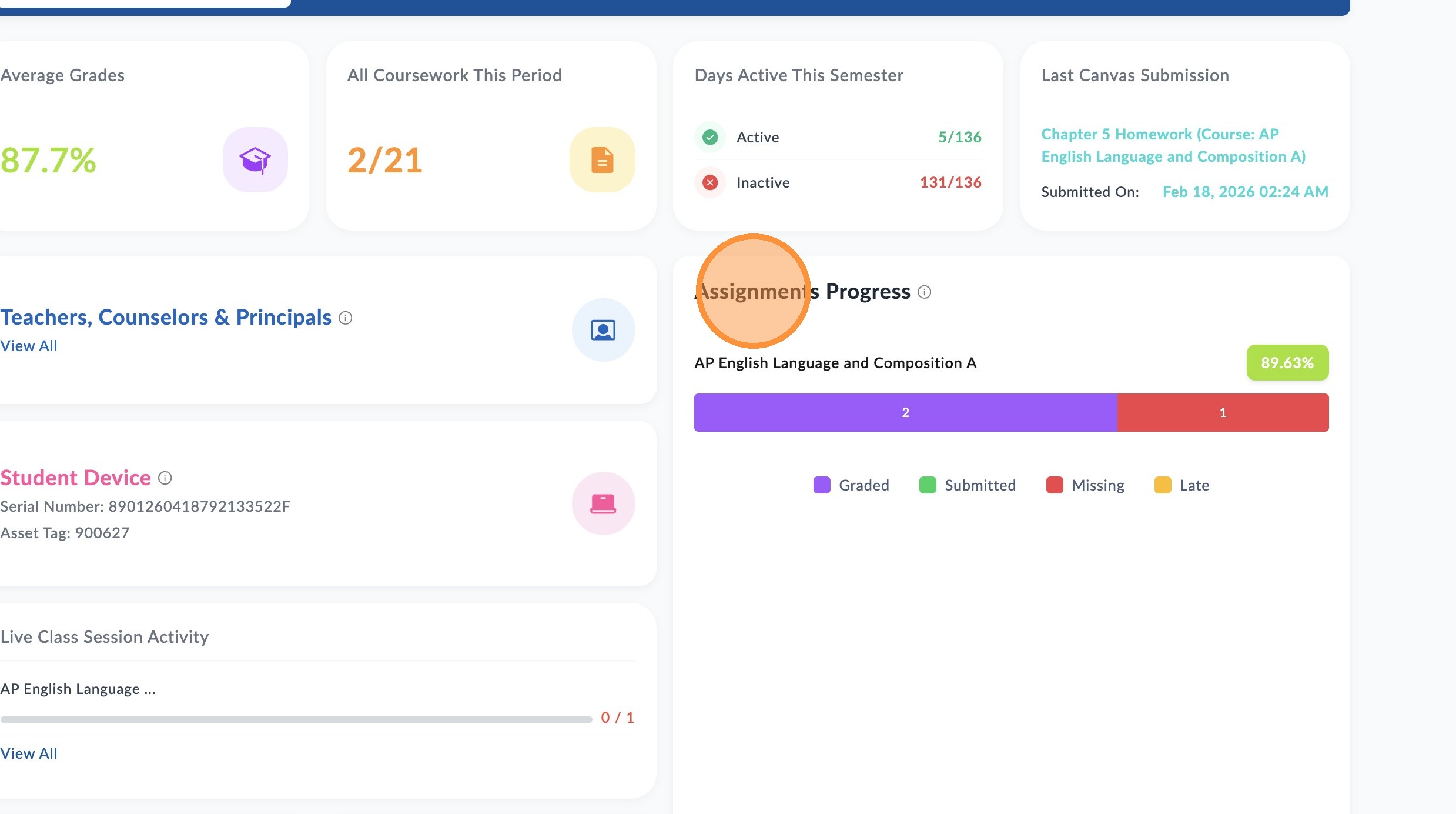Open the blue staff portrait icon
Screen dimensions: 1456x814
(603, 330)
